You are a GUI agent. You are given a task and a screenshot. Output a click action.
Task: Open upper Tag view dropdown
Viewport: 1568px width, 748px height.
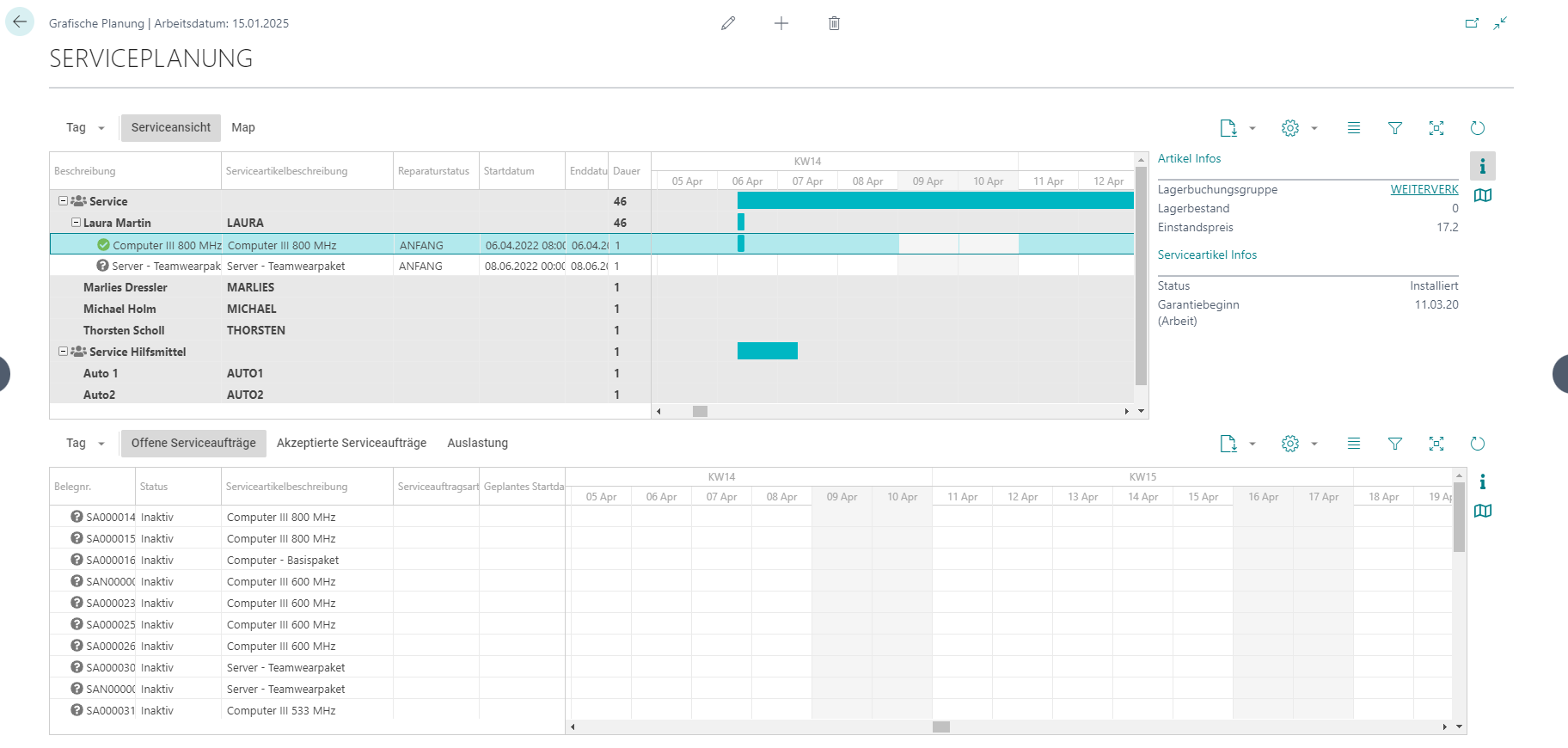(x=85, y=127)
